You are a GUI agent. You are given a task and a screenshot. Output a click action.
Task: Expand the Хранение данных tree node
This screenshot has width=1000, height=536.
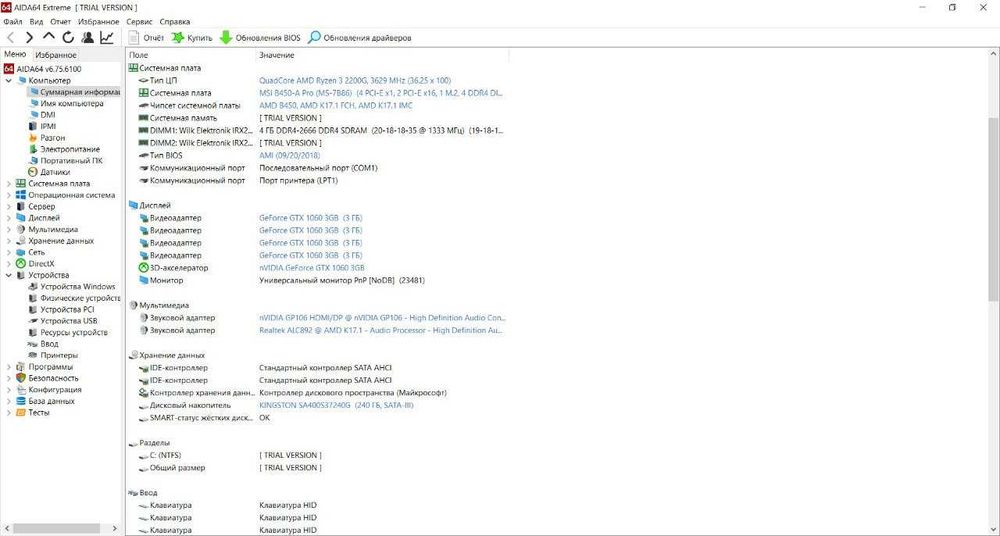(x=8, y=241)
